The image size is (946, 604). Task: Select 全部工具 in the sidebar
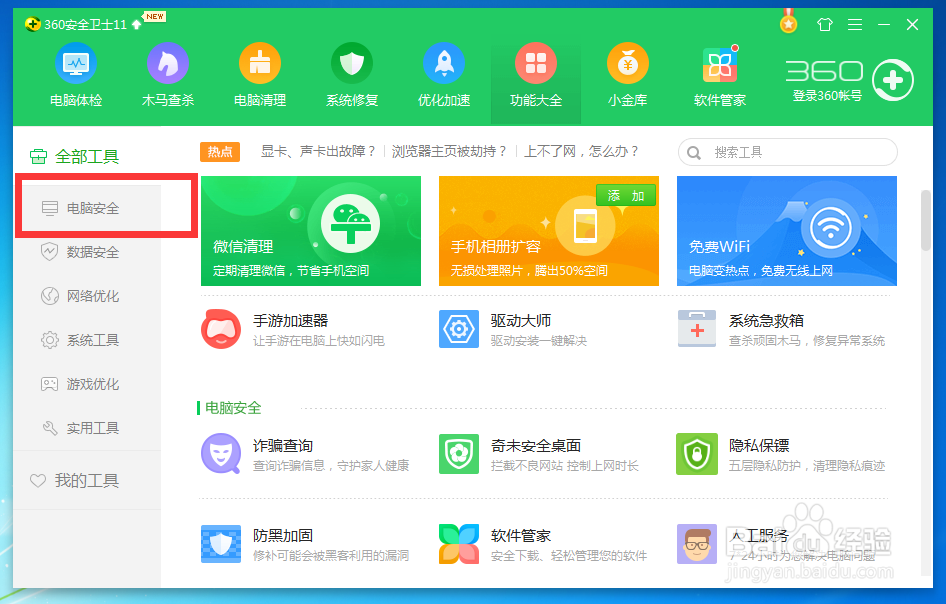click(x=75, y=157)
